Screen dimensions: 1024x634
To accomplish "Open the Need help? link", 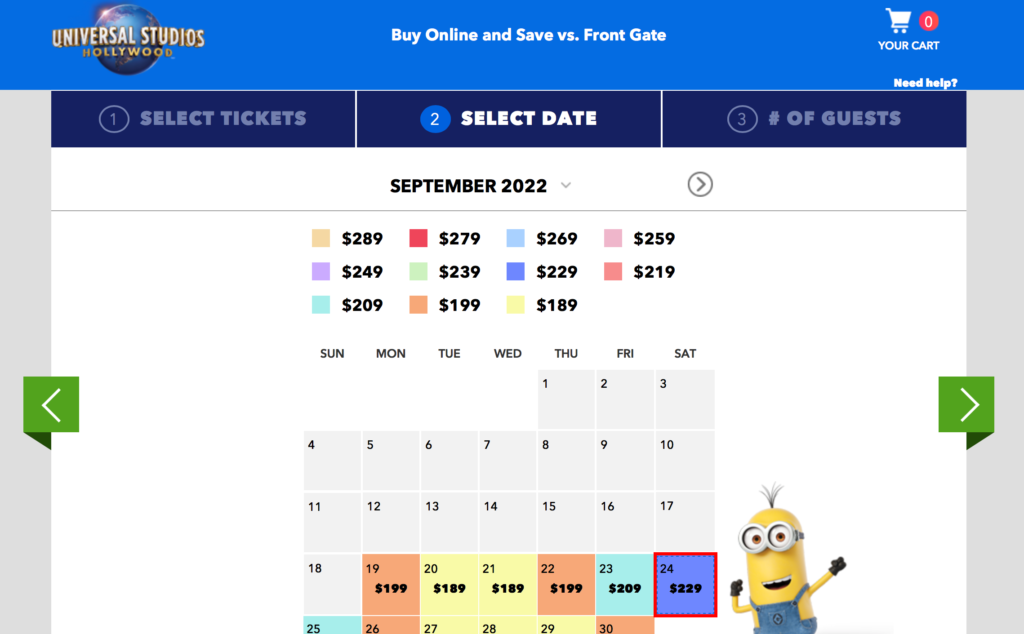I will pos(925,83).
